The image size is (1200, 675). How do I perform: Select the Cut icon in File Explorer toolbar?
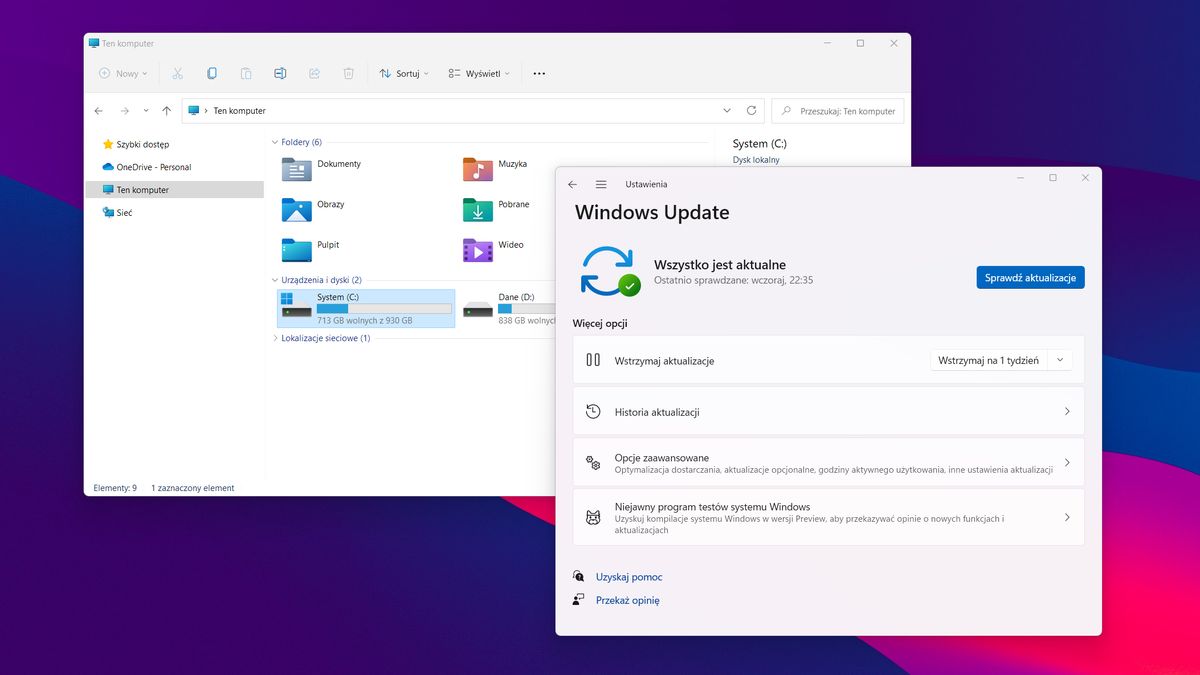pyautogui.click(x=178, y=73)
